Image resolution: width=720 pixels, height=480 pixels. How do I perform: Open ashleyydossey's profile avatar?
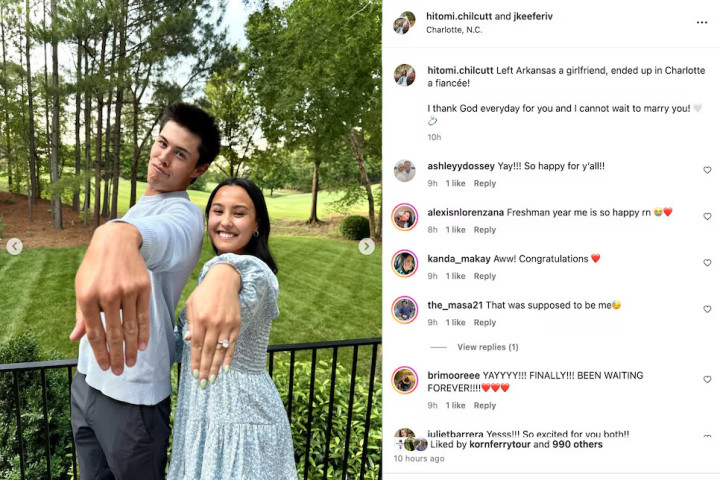click(405, 171)
